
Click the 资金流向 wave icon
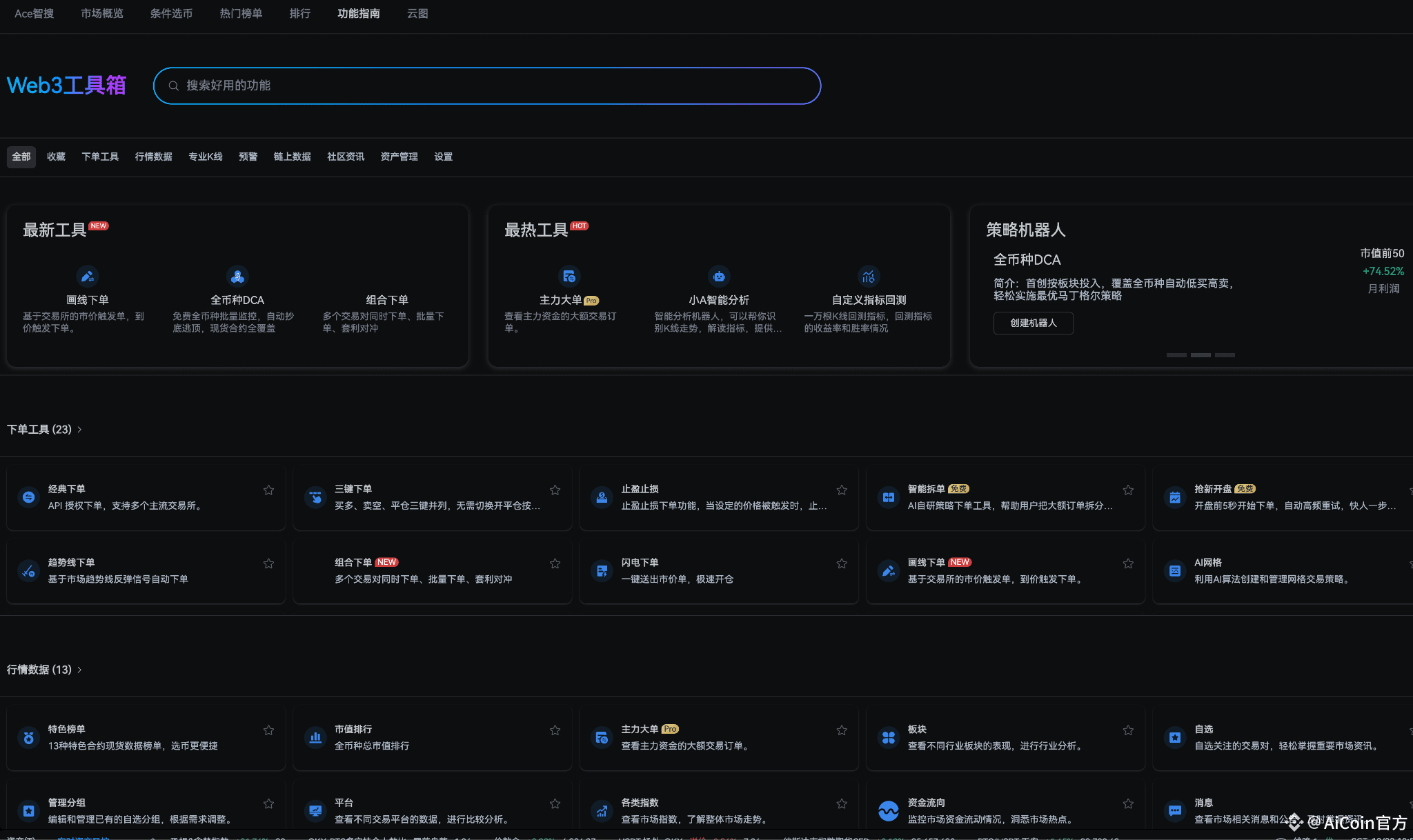tap(889, 811)
